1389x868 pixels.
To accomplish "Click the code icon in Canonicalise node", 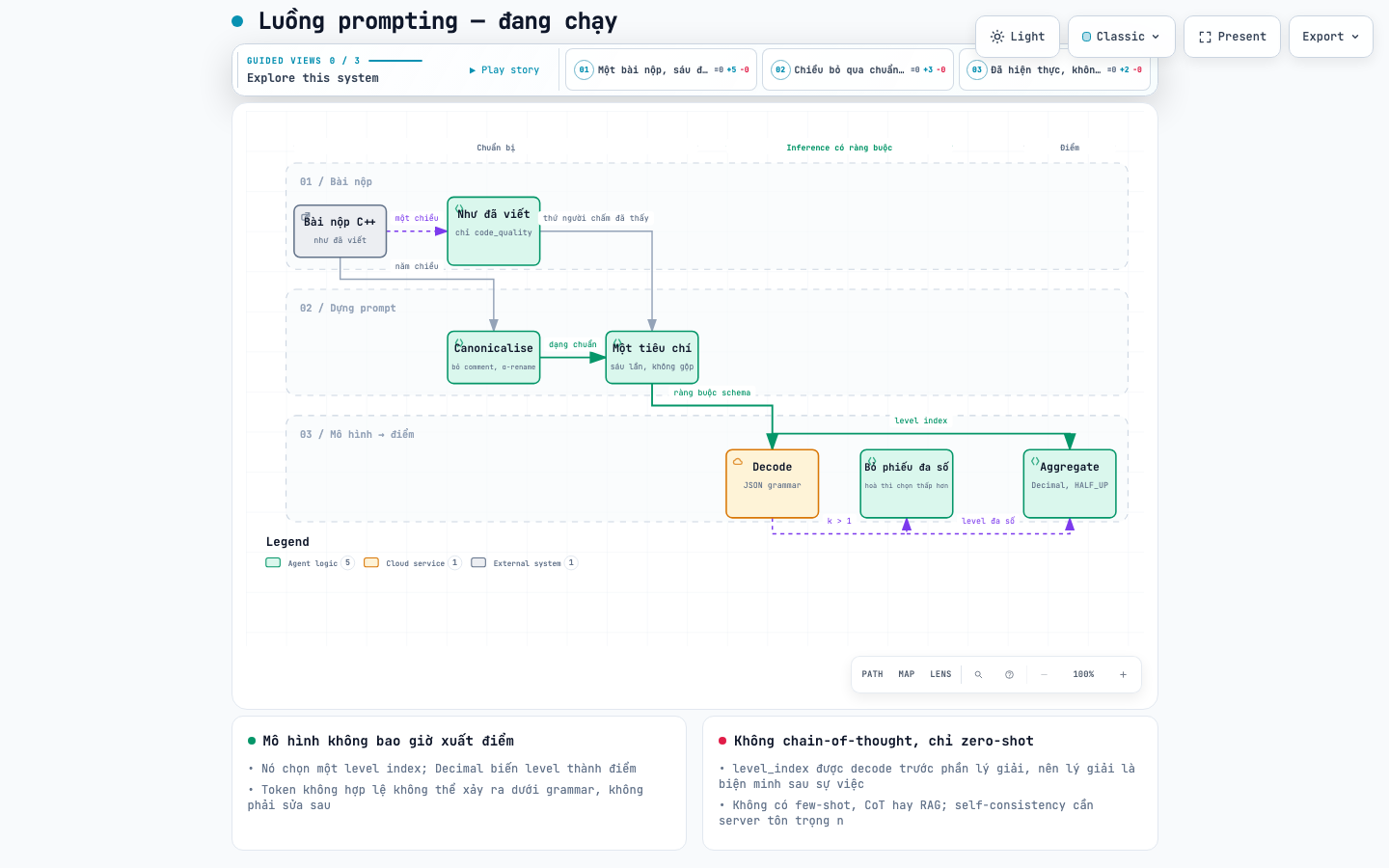I will pyautogui.click(x=459, y=343).
